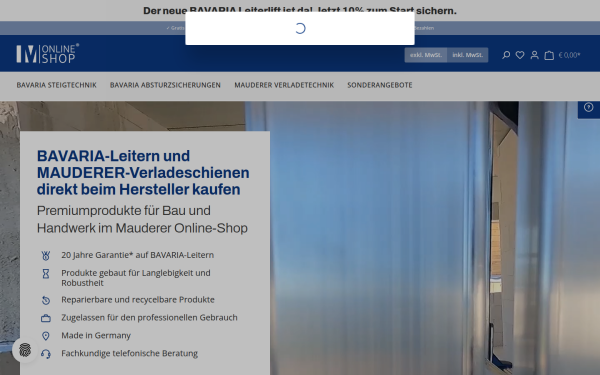Open BAVARIA ABSTURZSICHERUNGEN menu
Viewport: 600px width, 375px height.
[165, 85]
